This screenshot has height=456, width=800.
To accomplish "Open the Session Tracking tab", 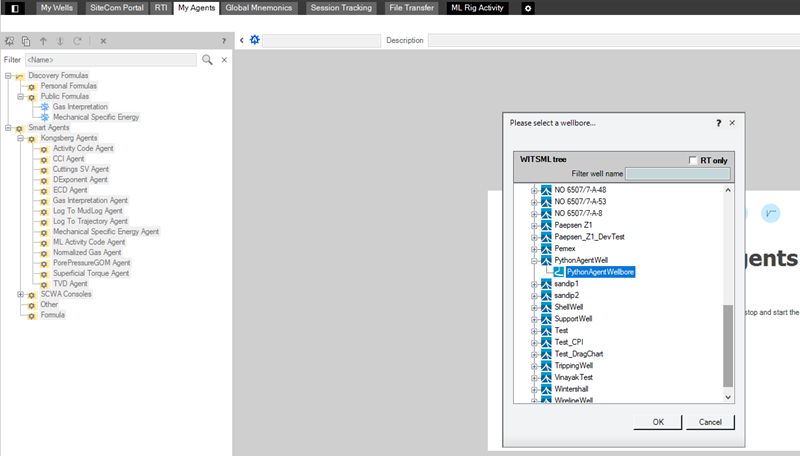I will (x=341, y=8).
